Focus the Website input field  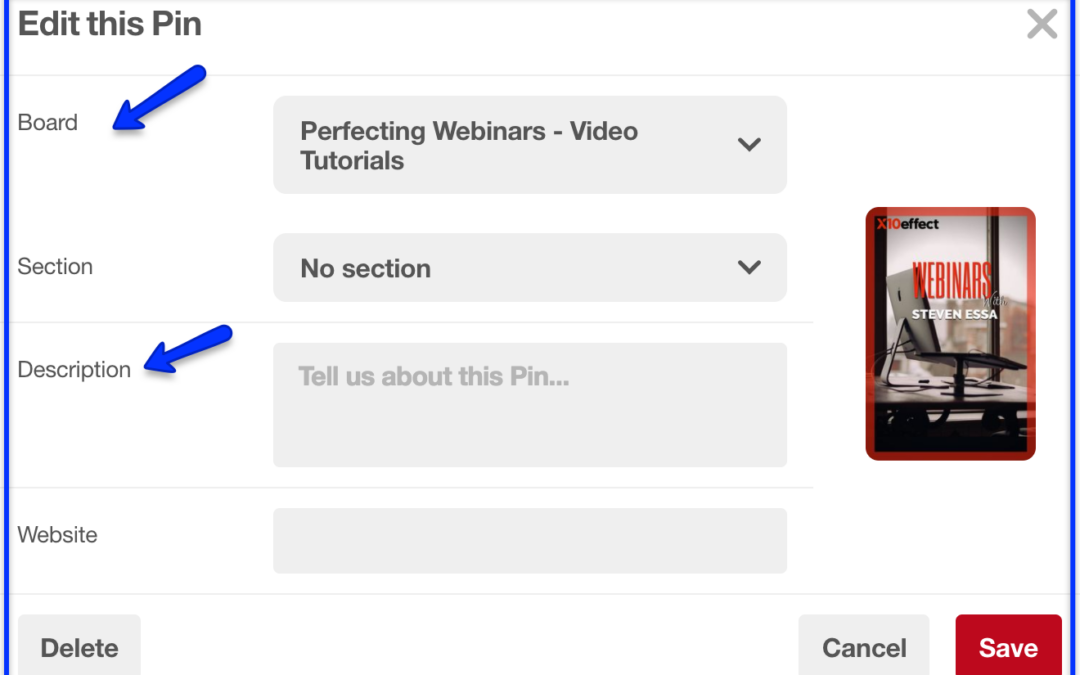(530, 541)
